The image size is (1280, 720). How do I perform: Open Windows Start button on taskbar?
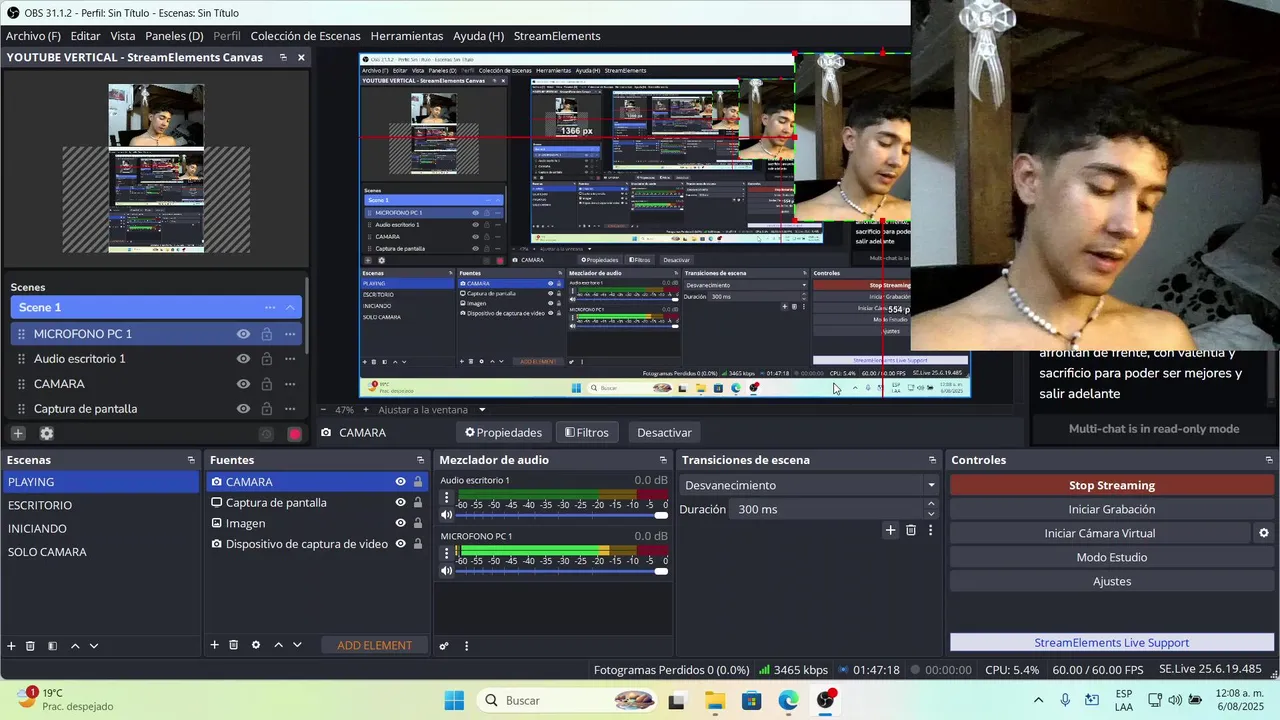pos(454,700)
